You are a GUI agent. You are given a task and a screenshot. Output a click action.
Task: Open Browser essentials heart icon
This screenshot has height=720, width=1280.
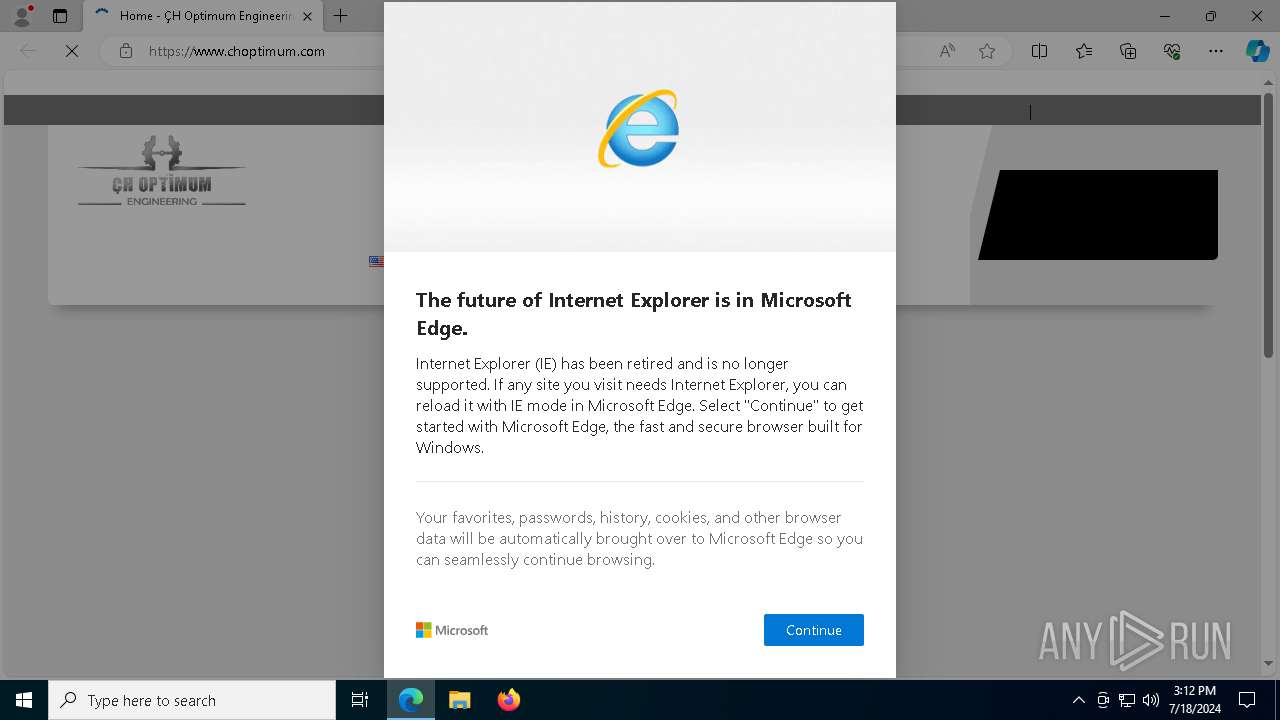tap(1172, 51)
